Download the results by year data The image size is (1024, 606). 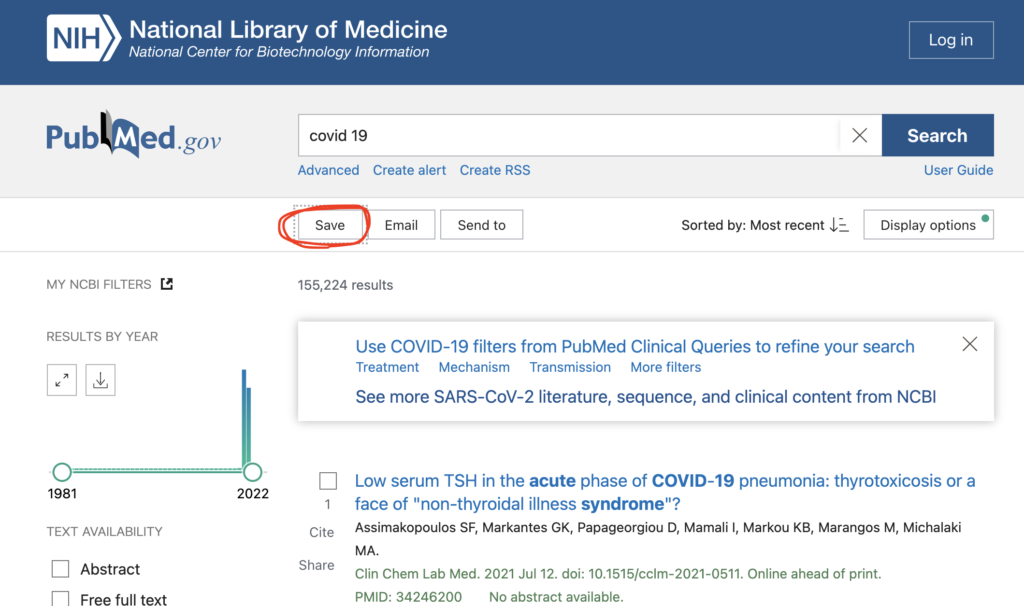[101, 380]
